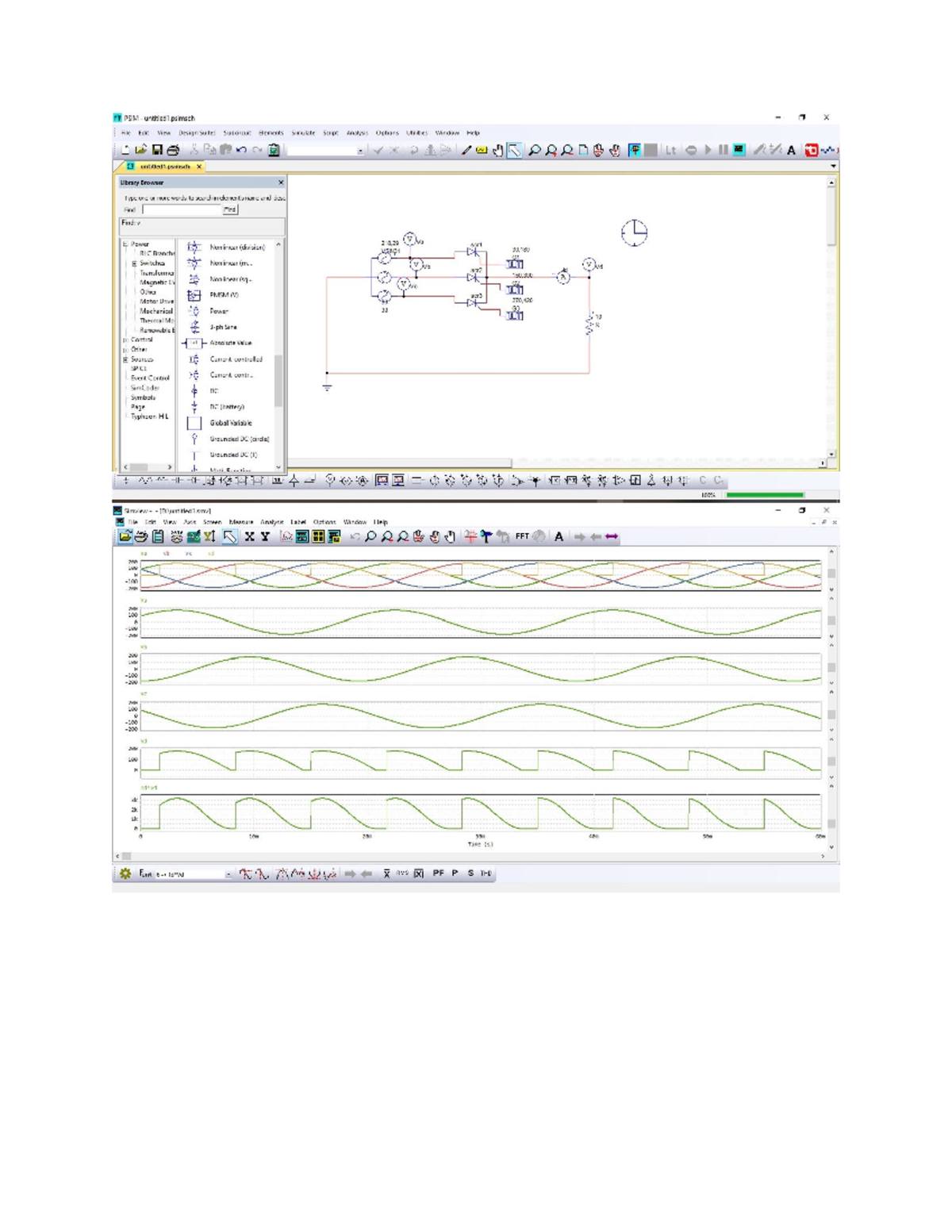Click the resistor load on schematic
This screenshot has height=1232, width=952.
(590, 324)
